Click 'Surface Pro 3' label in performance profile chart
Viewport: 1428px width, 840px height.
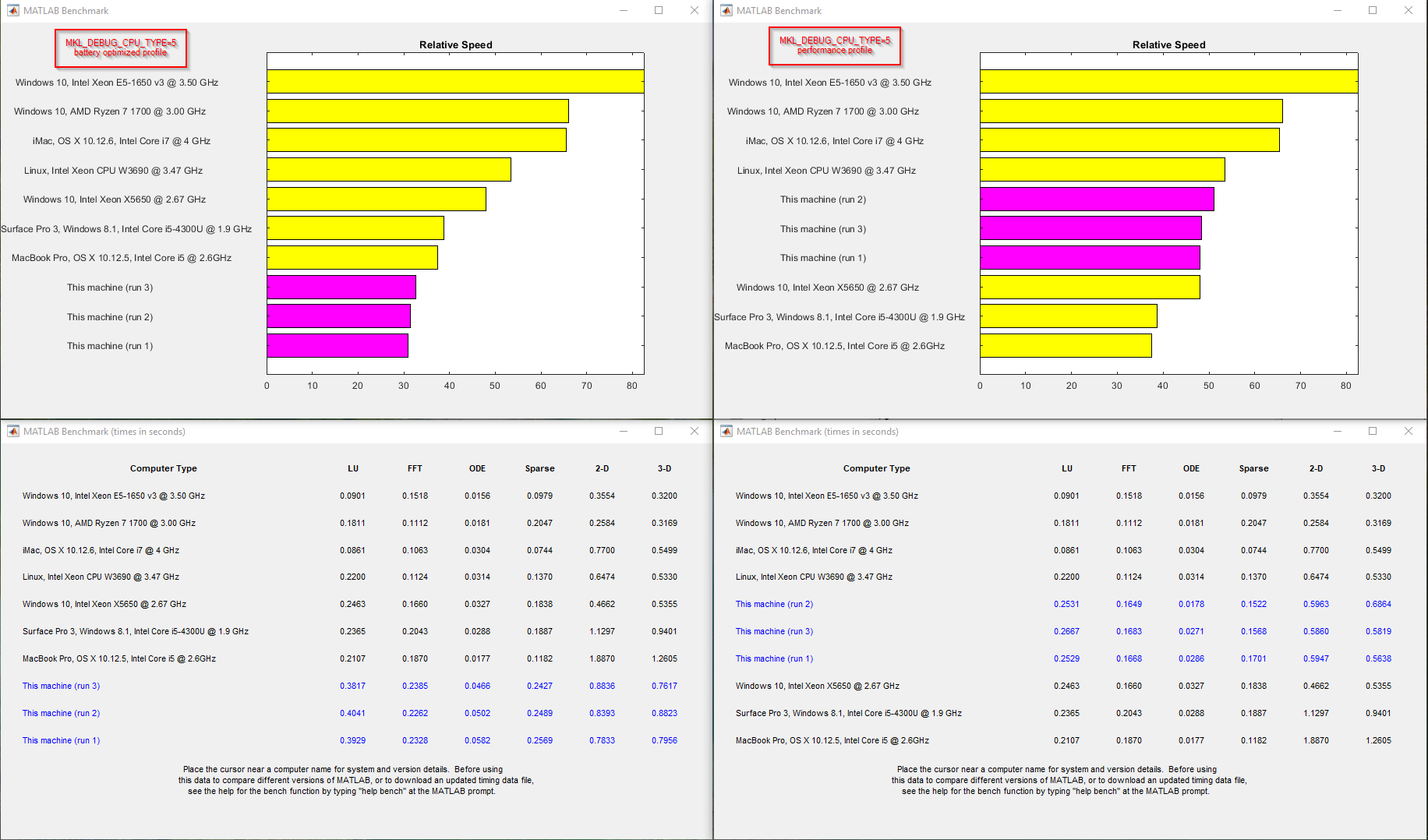coord(839,317)
